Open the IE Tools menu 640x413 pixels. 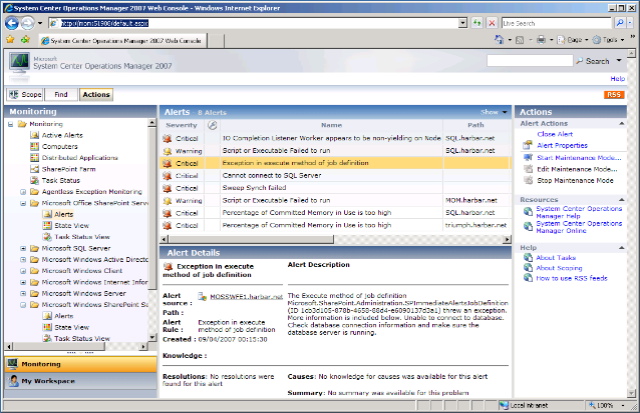(x=608, y=40)
